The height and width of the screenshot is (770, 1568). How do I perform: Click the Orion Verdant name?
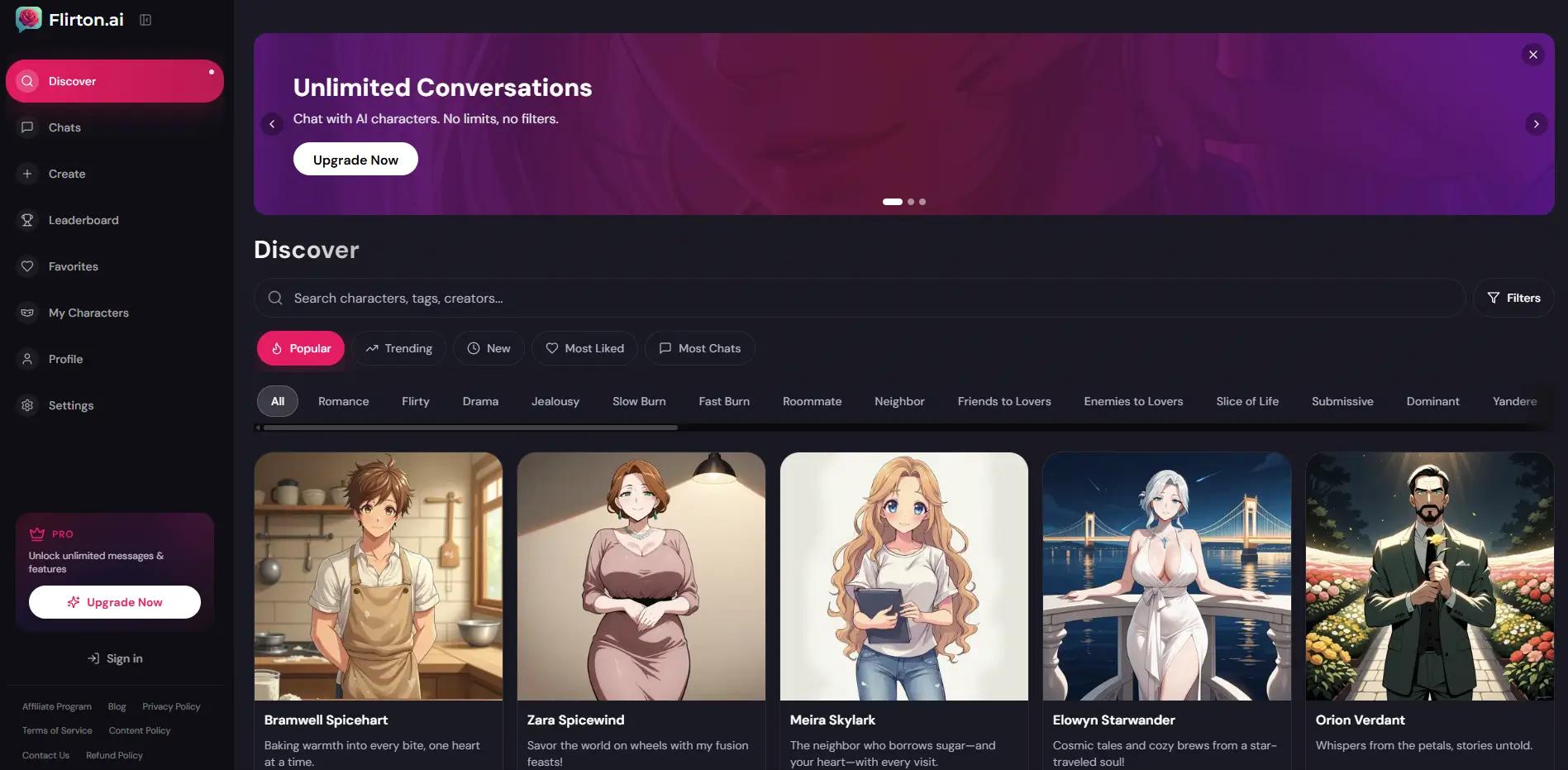point(1360,720)
